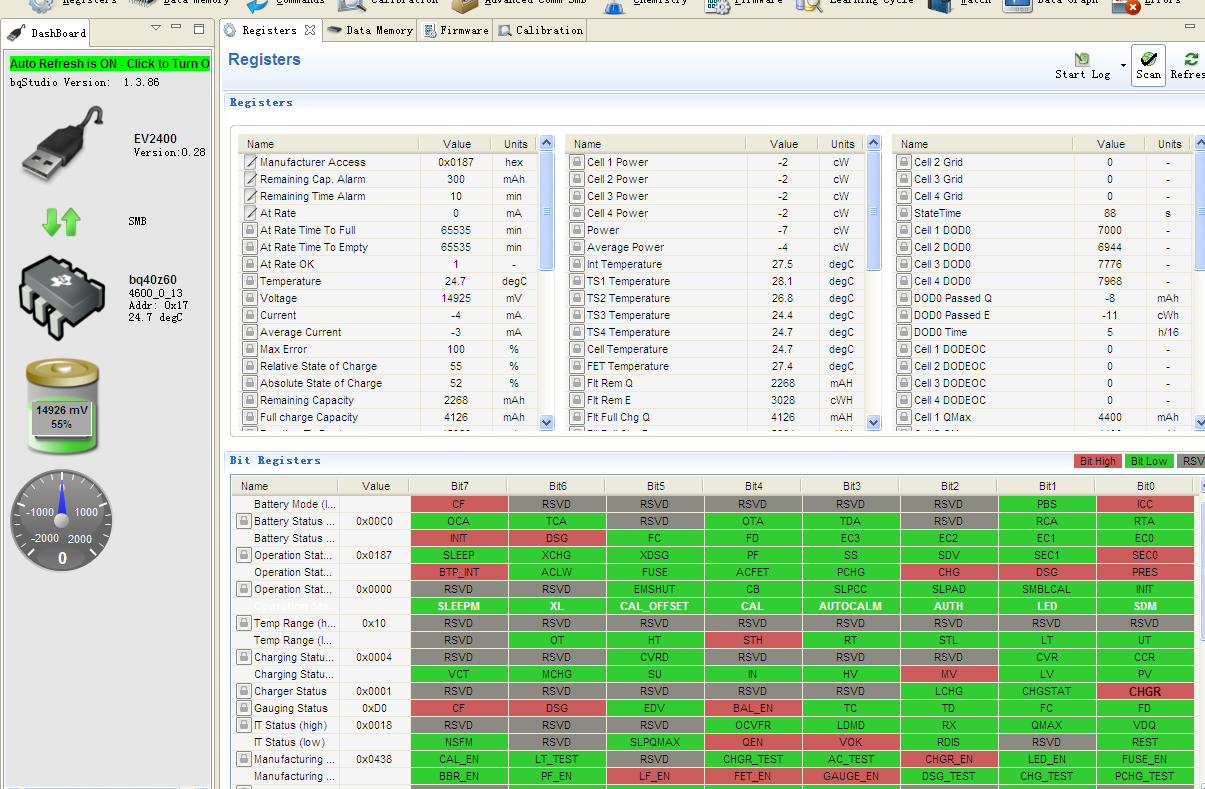The height and width of the screenshot is (789, 1205).
Task: Close the Registers tab with its X
Action: (x=310, y=31)
